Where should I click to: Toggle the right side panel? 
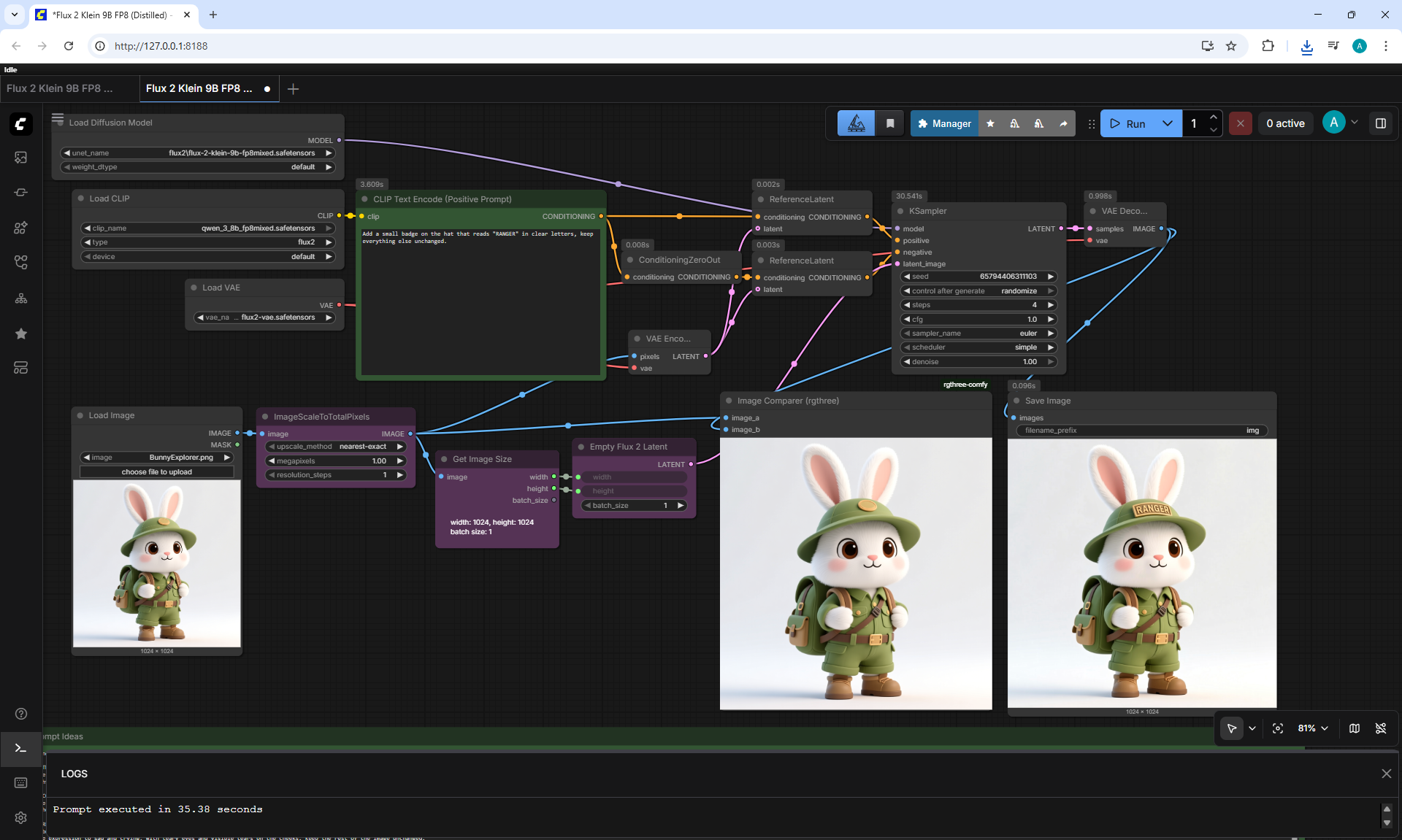(x=1381, y=123)
